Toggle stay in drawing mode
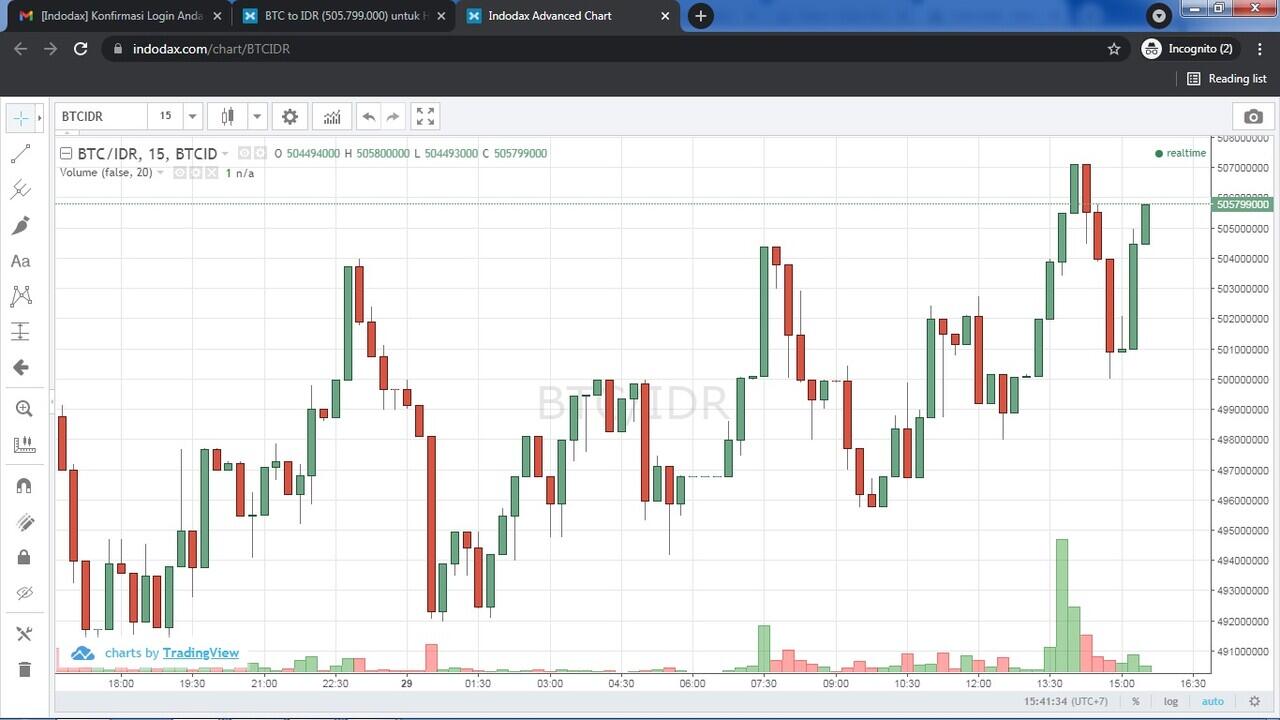The image size is (1280, 720). (24, 522)
